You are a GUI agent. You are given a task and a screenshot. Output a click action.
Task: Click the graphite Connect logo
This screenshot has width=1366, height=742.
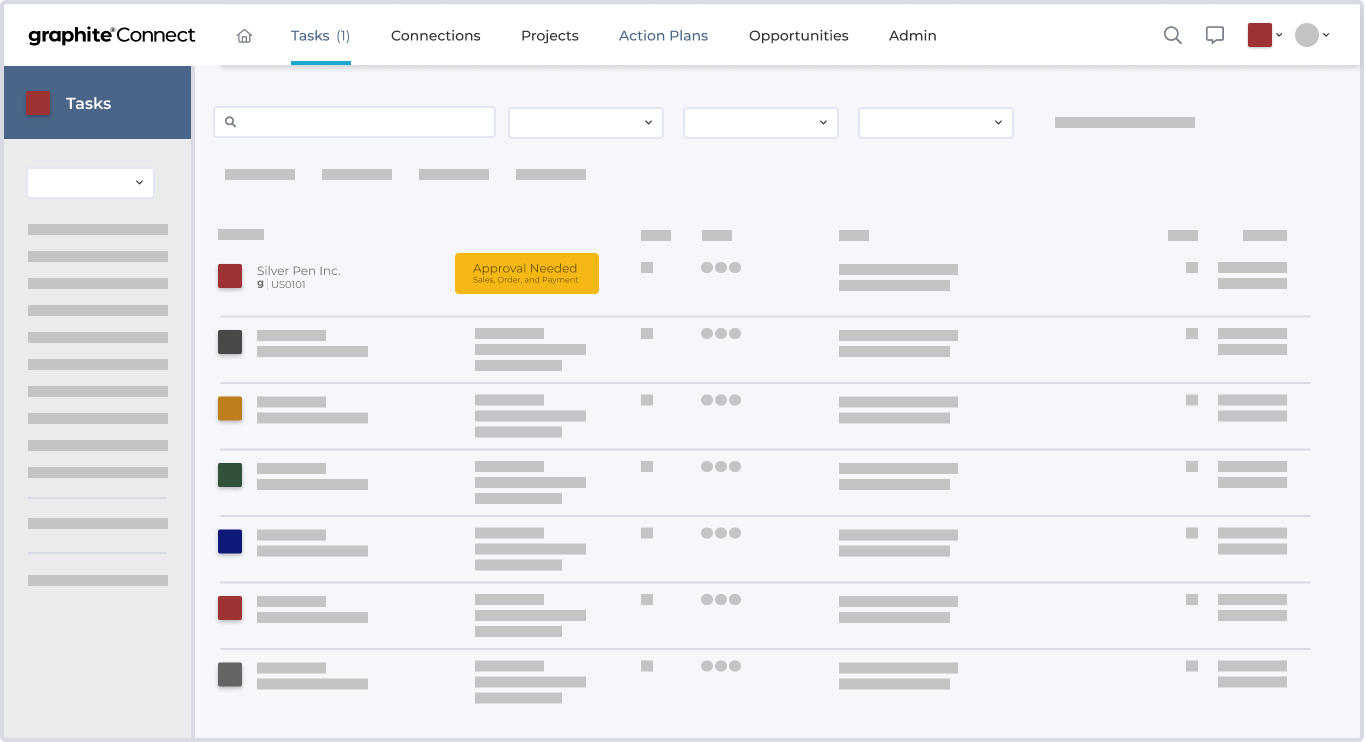(113, 34)
